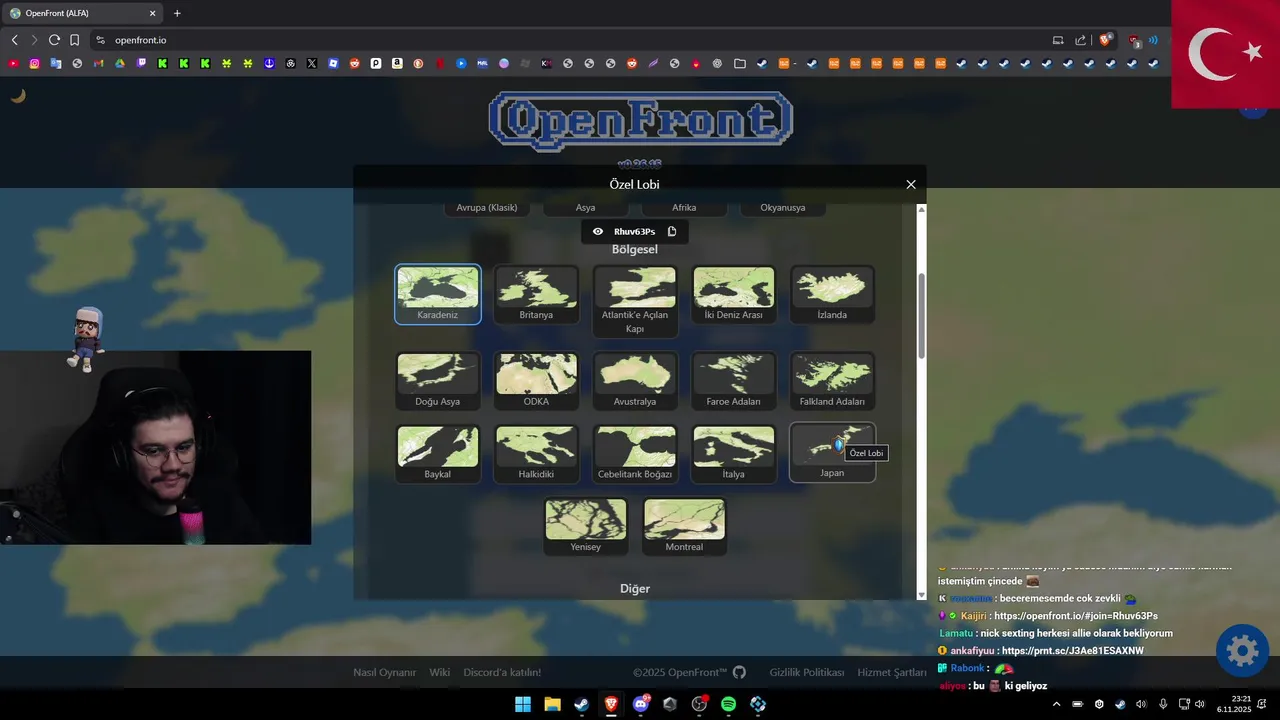This screenshot has width=1280, height=720.
Task: Pick the Halkidiki map
Action: coord(536,453)
